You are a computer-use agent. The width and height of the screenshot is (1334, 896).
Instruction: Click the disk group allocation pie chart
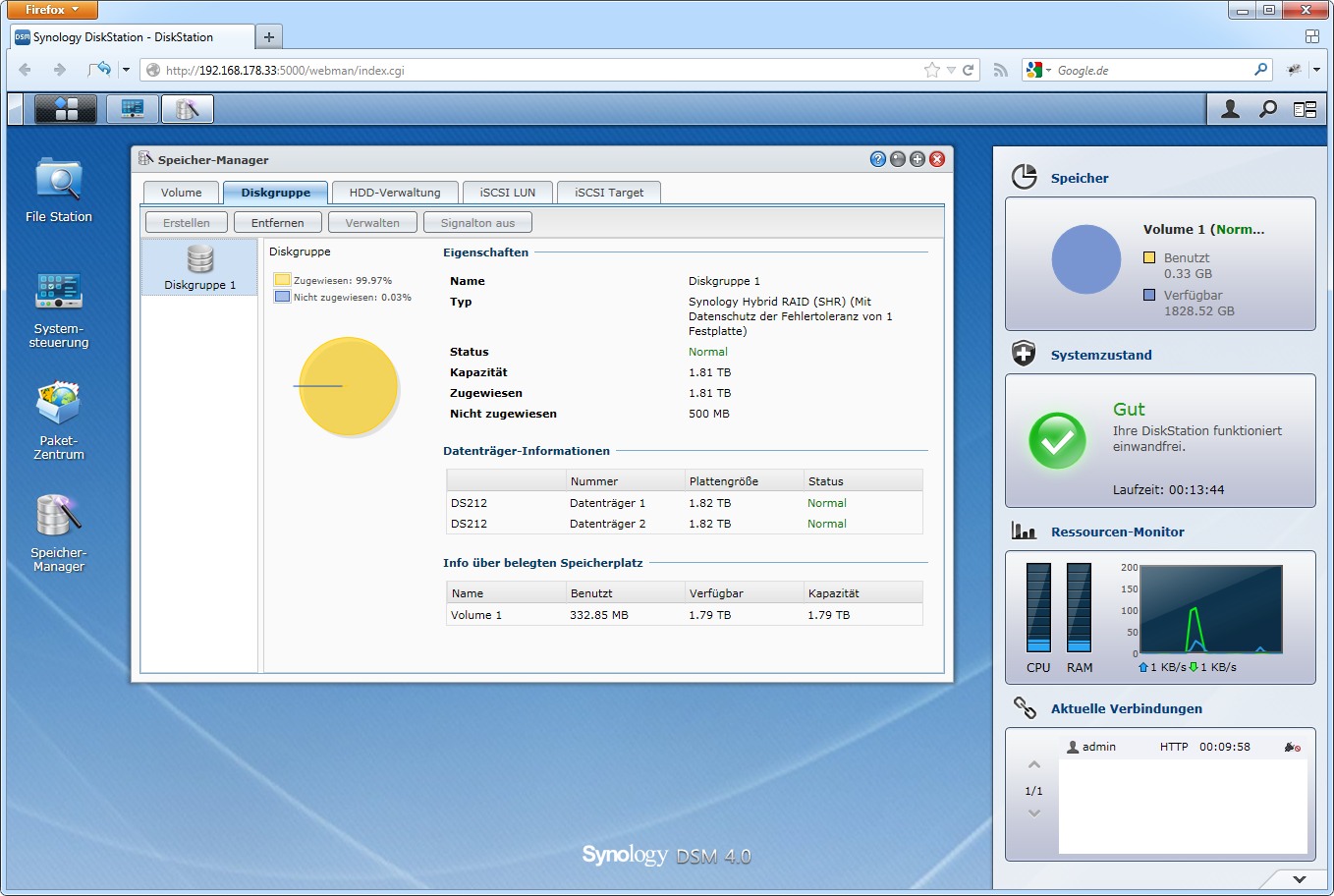[348, 386]
